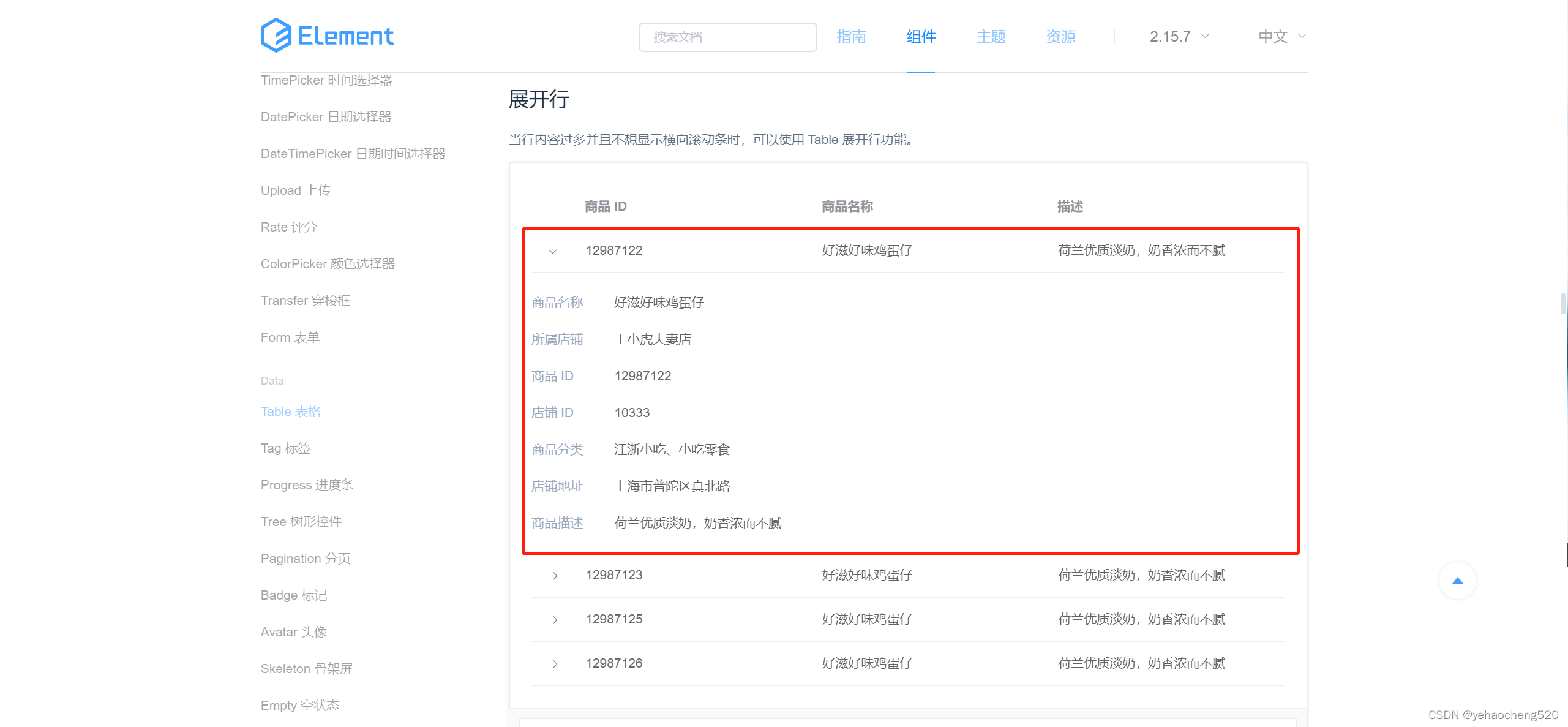Open the 指南 nav tab

tap(851, 37)
